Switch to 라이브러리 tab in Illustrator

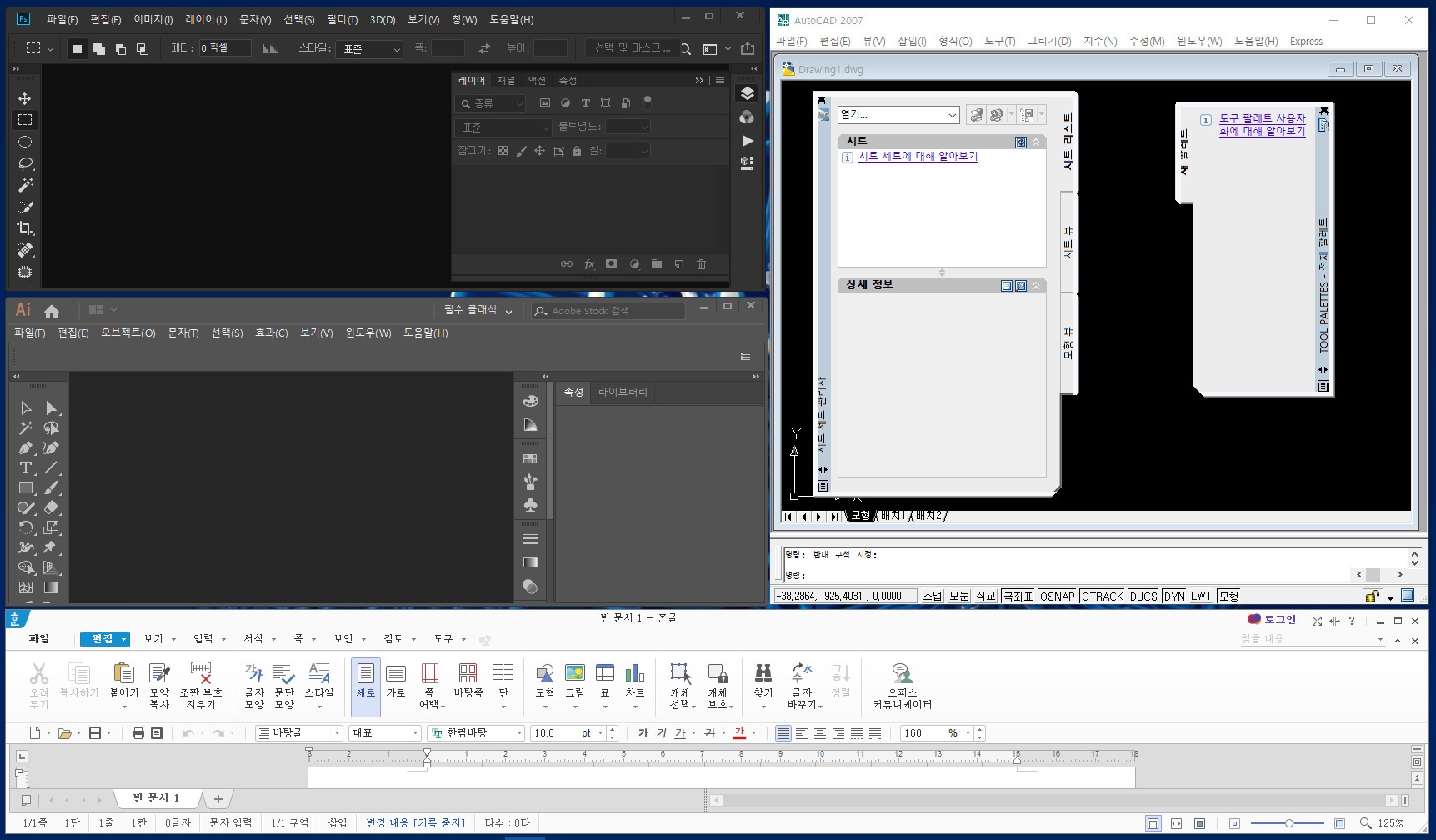click(x=623, y=392)
